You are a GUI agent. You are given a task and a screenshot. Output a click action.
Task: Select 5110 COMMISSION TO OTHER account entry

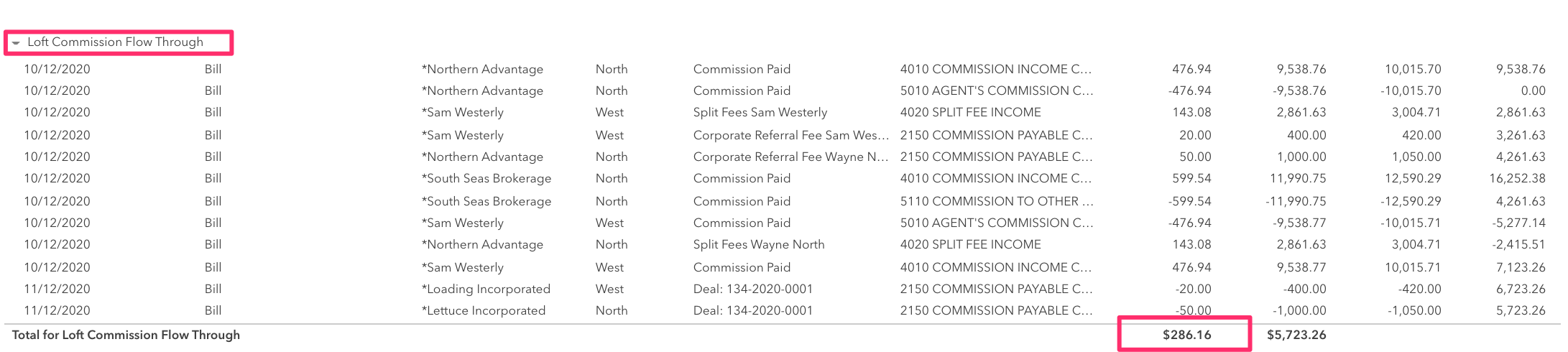pyautogui.click(x=997, y=201)
